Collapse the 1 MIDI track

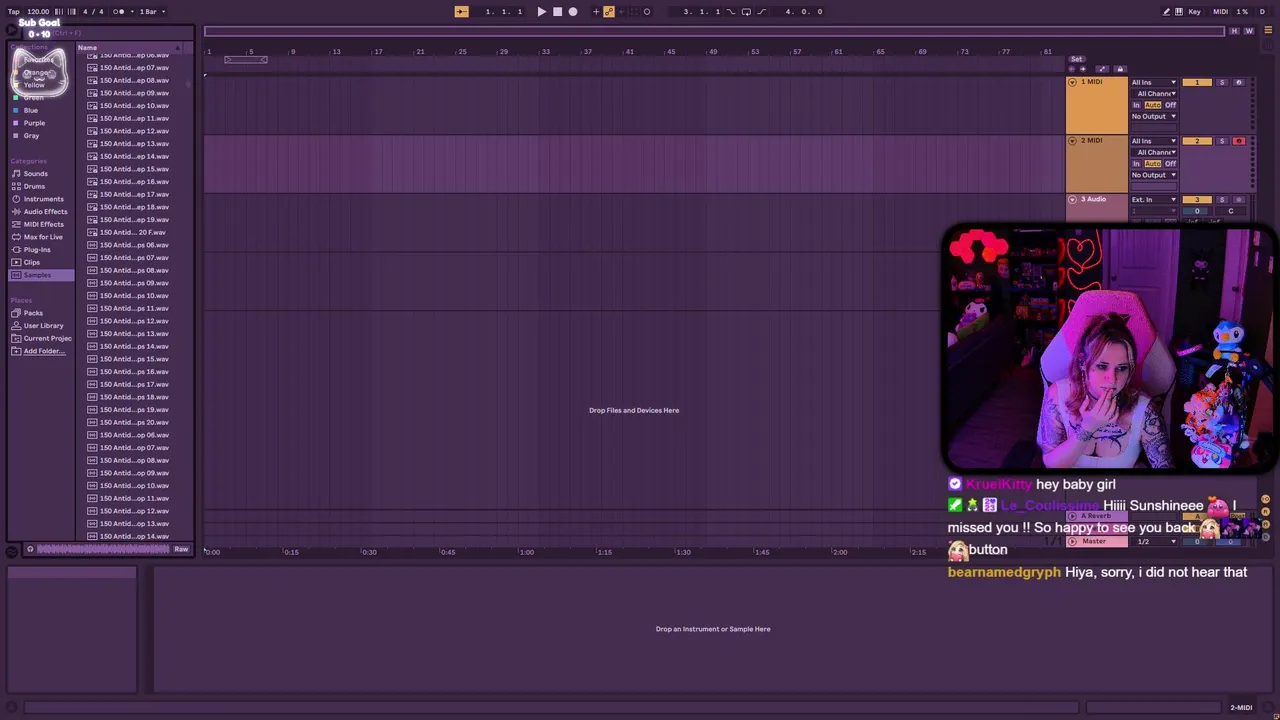1072,82
